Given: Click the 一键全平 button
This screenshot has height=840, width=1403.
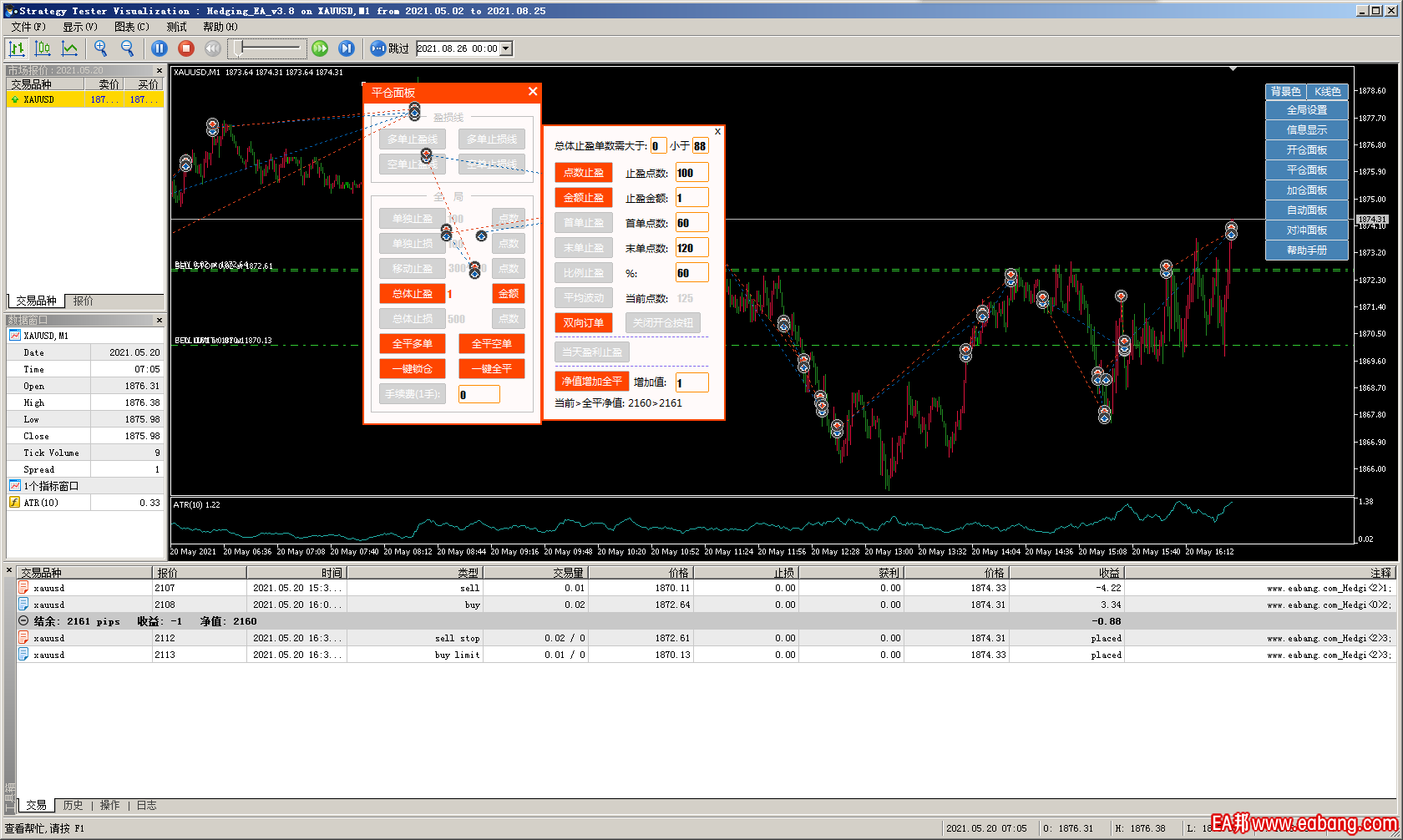Looking at the screenshot, I should pyautogui.click(x=491, y=369).
